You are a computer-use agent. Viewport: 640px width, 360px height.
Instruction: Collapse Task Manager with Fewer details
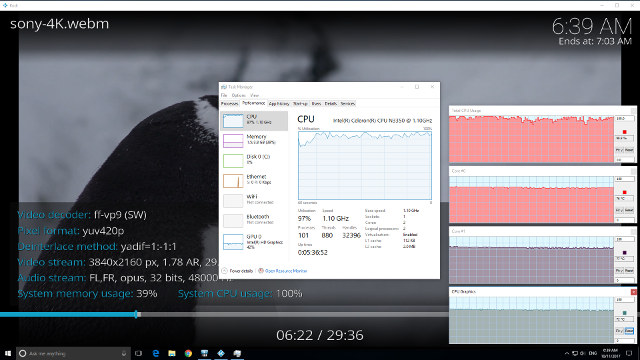coord(237,271)
